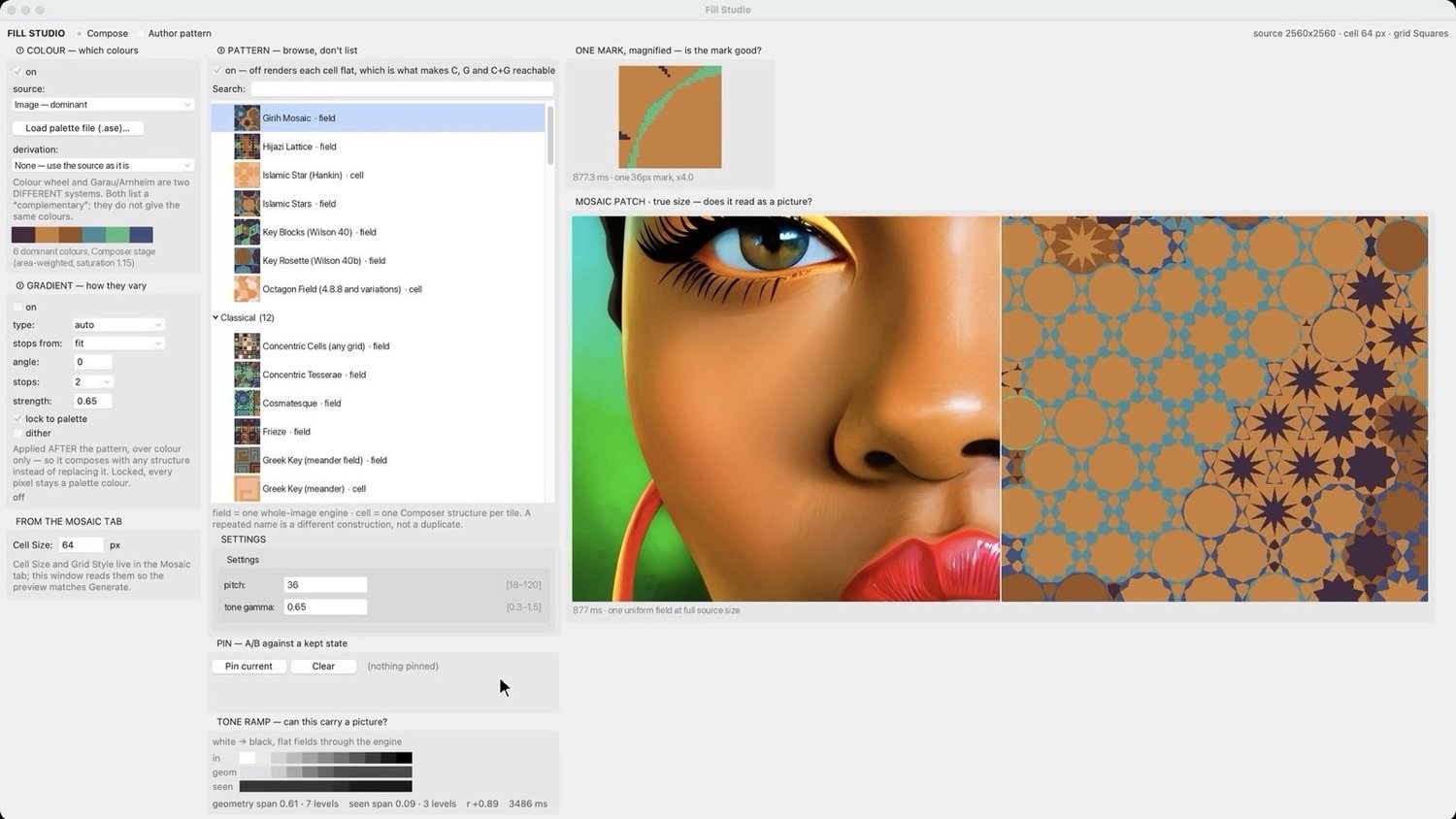Click the '877 ms · one uniform field' caption

tap(656, 610)
